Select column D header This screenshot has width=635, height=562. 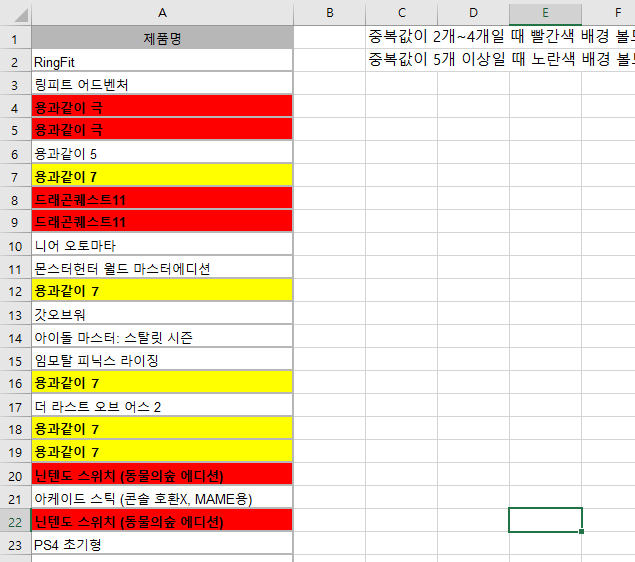pos(473,13)
